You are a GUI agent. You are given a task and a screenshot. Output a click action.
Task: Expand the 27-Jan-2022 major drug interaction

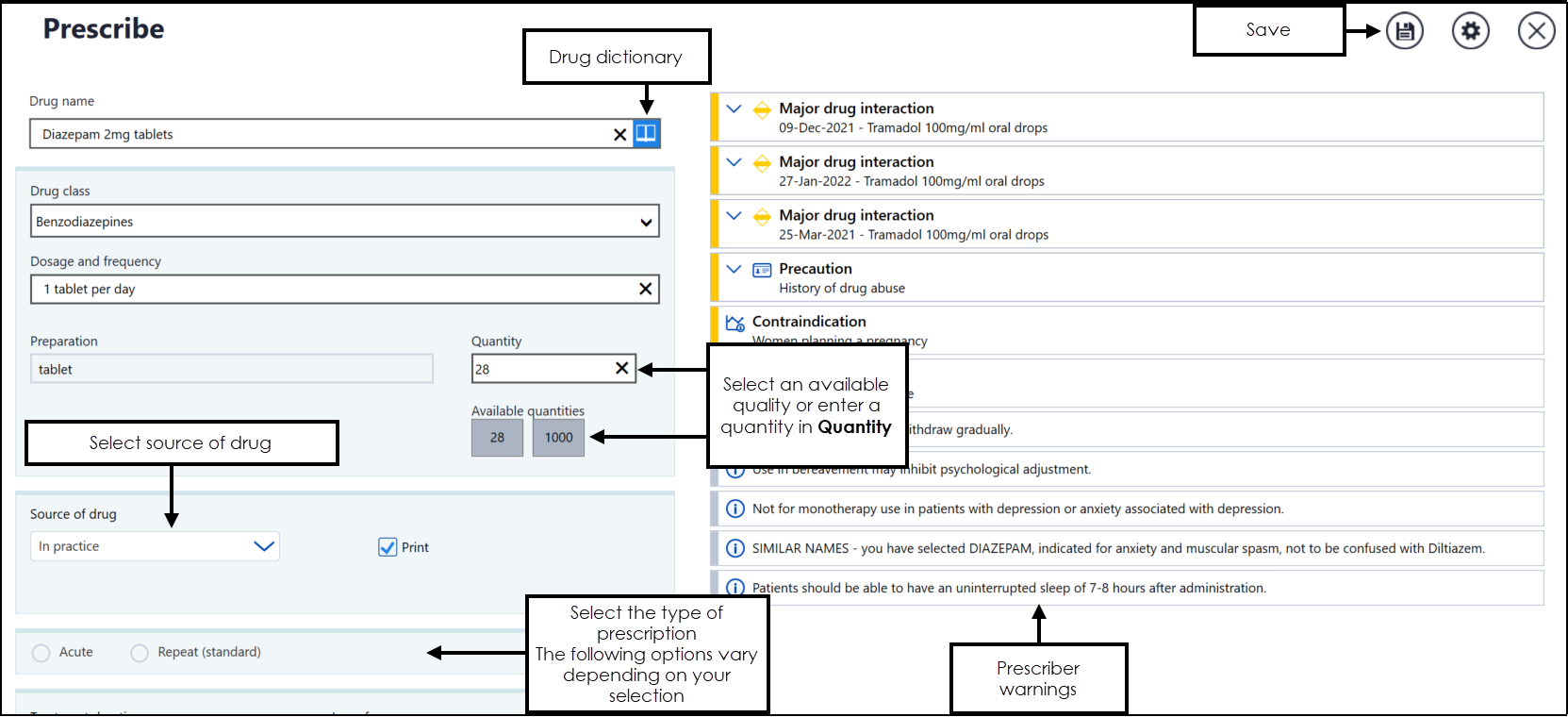click(x=734, y=162)
